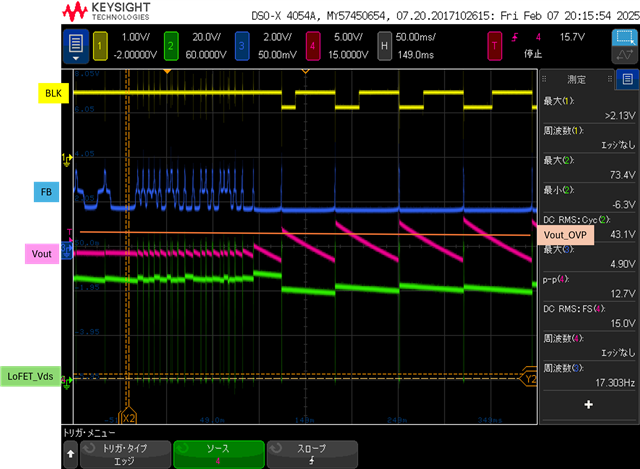Image resolution: width=640 pixels, height=469 pixels.
Task: Click the channel 2 ground level marker
Action: tap(67, 382)
